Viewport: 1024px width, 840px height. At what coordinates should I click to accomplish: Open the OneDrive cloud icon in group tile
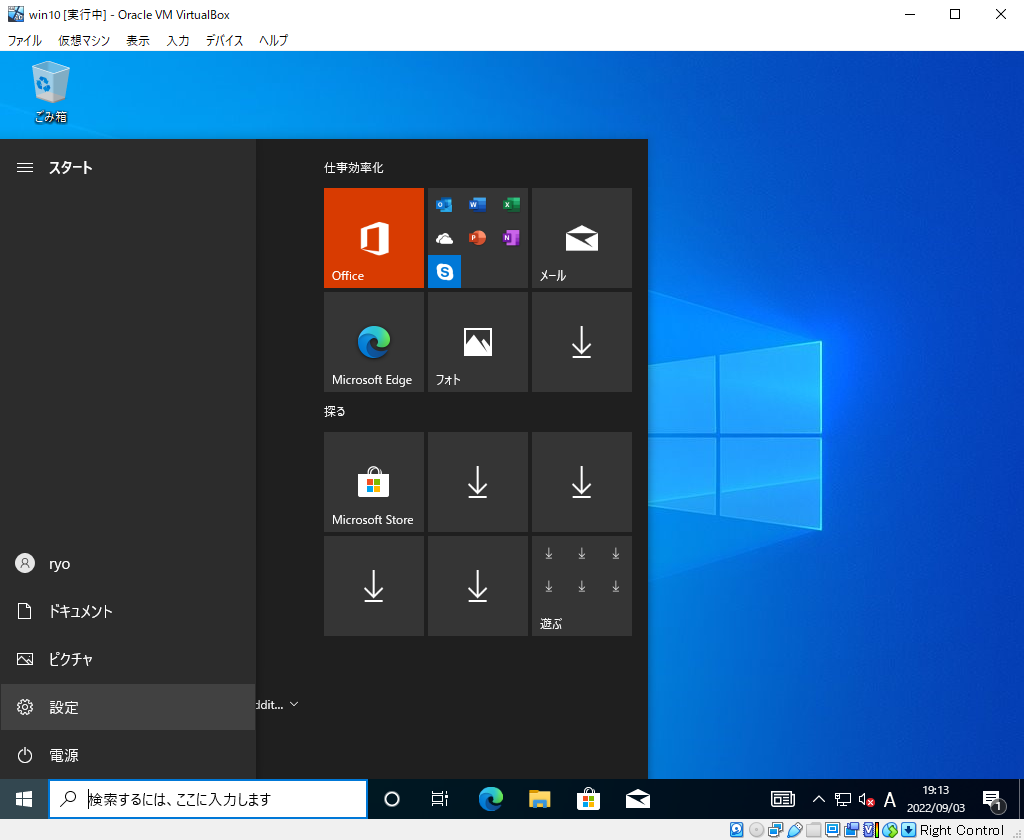(444, 238)
